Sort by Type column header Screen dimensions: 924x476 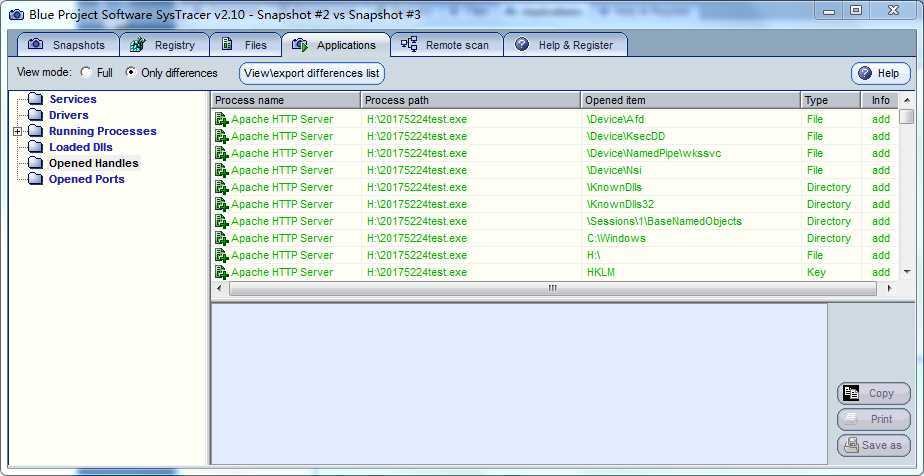pos(831,100)
